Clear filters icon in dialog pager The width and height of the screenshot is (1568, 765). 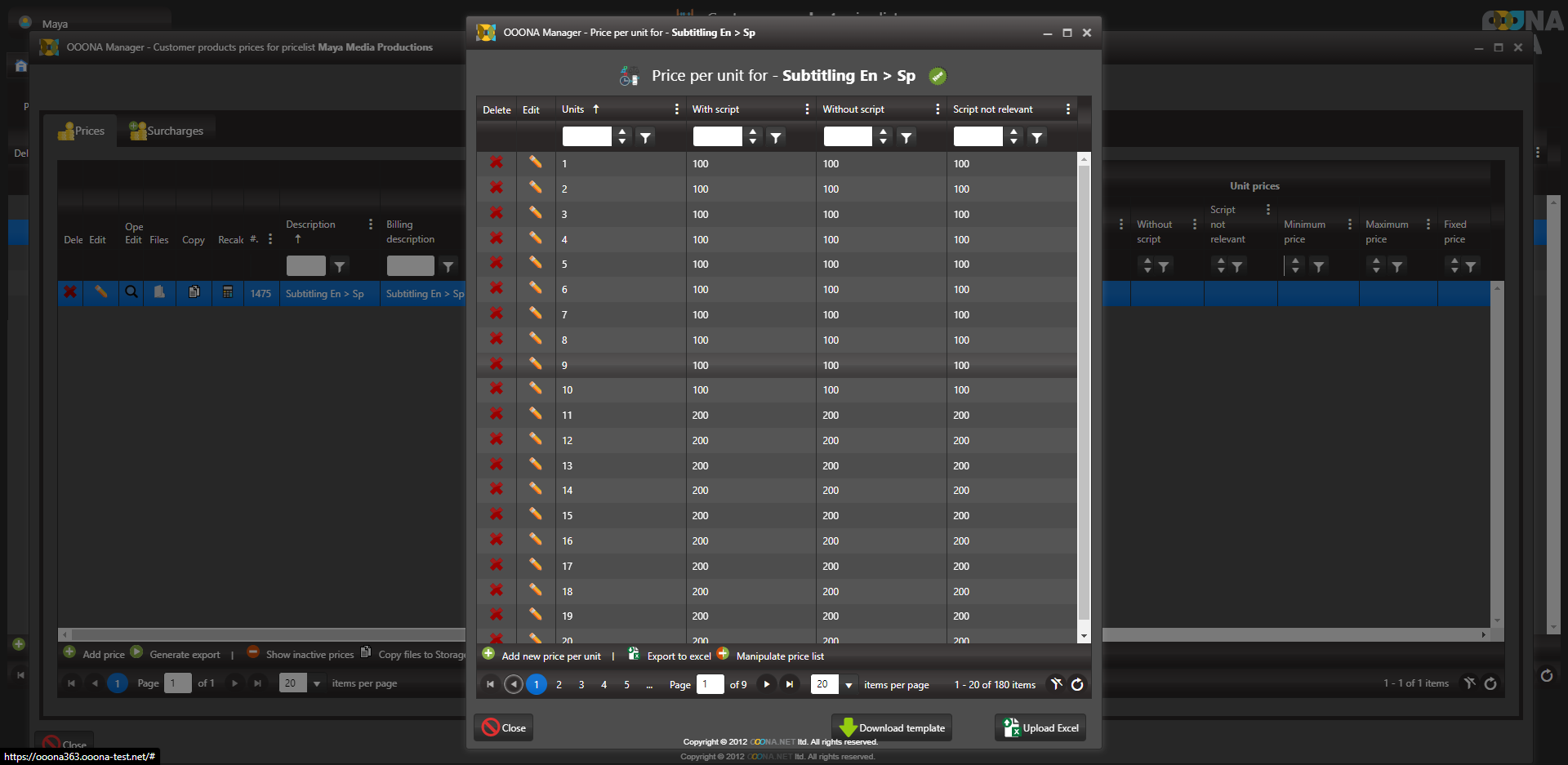pos(1056,684)
